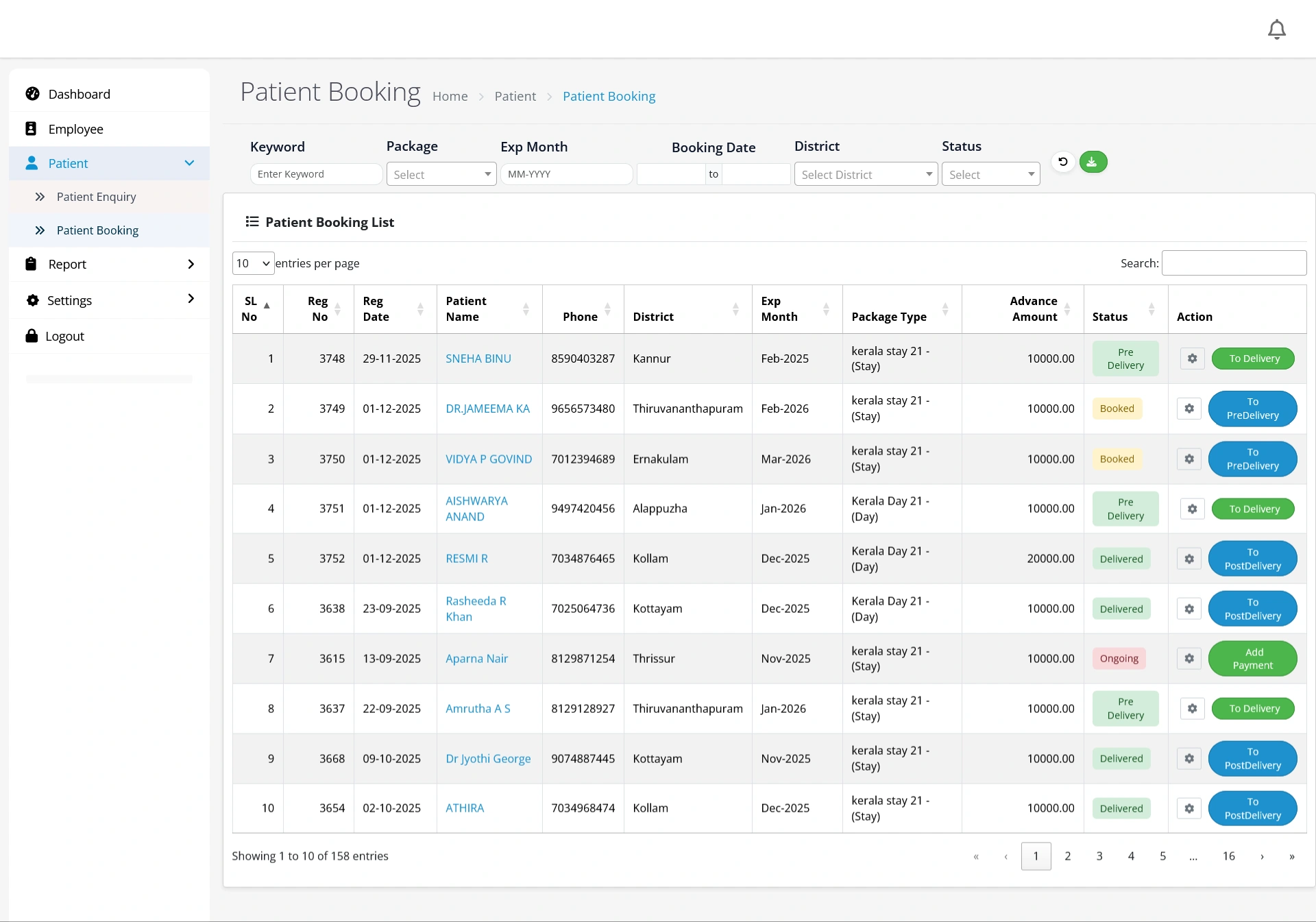Viewport: 1316px width, 922px height.
Task: Open gear settings for RESMI R row
Action: point(1189,559)
